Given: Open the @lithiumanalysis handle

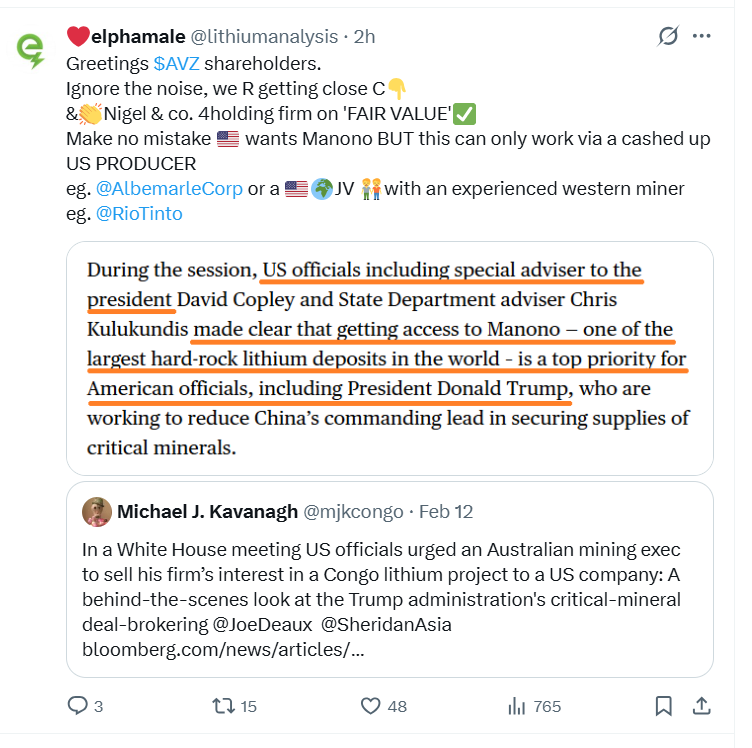Looking at the screenshot, I should point(264,37).
